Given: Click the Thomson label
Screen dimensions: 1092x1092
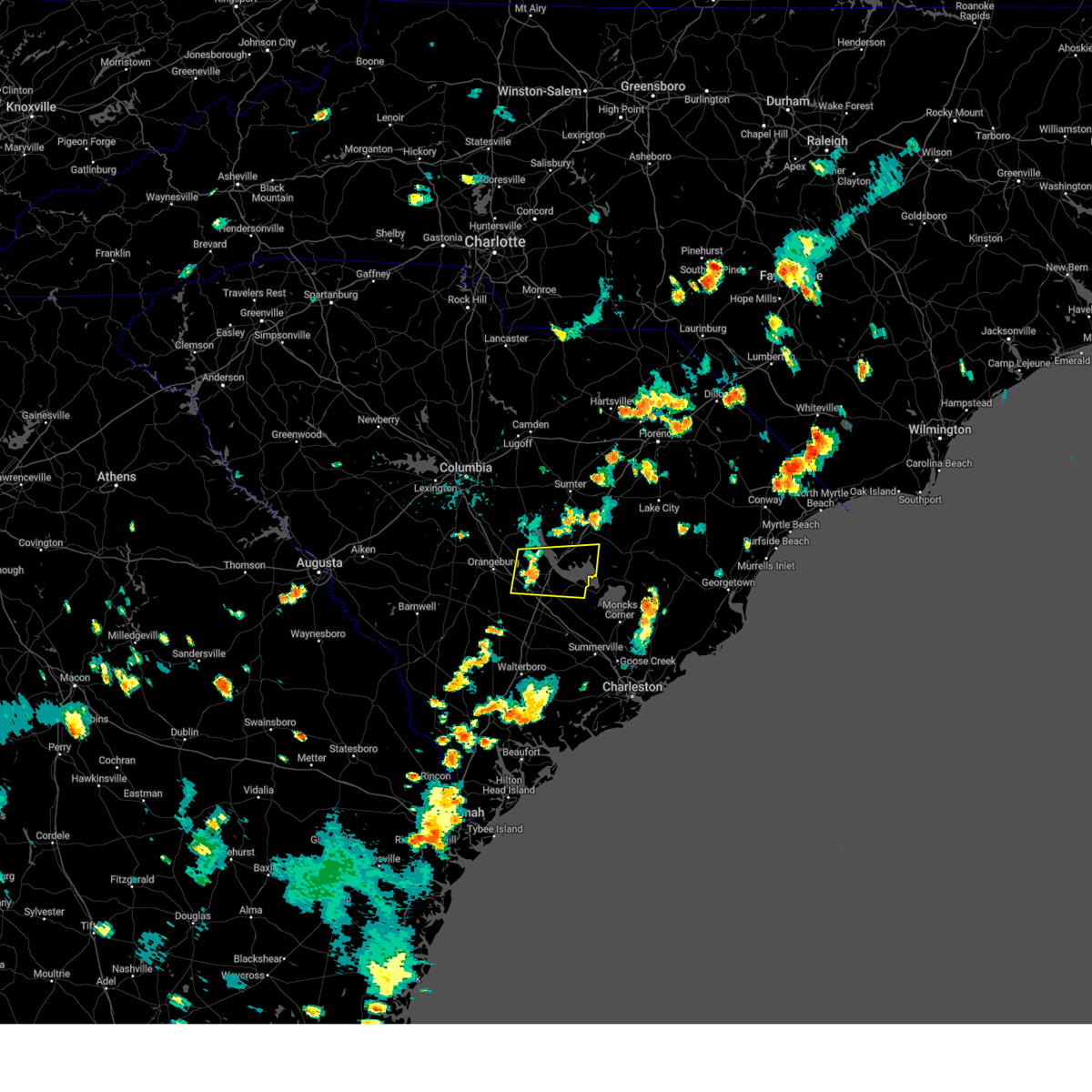Looking at the screenshot, I should click(x=245, y=565).
